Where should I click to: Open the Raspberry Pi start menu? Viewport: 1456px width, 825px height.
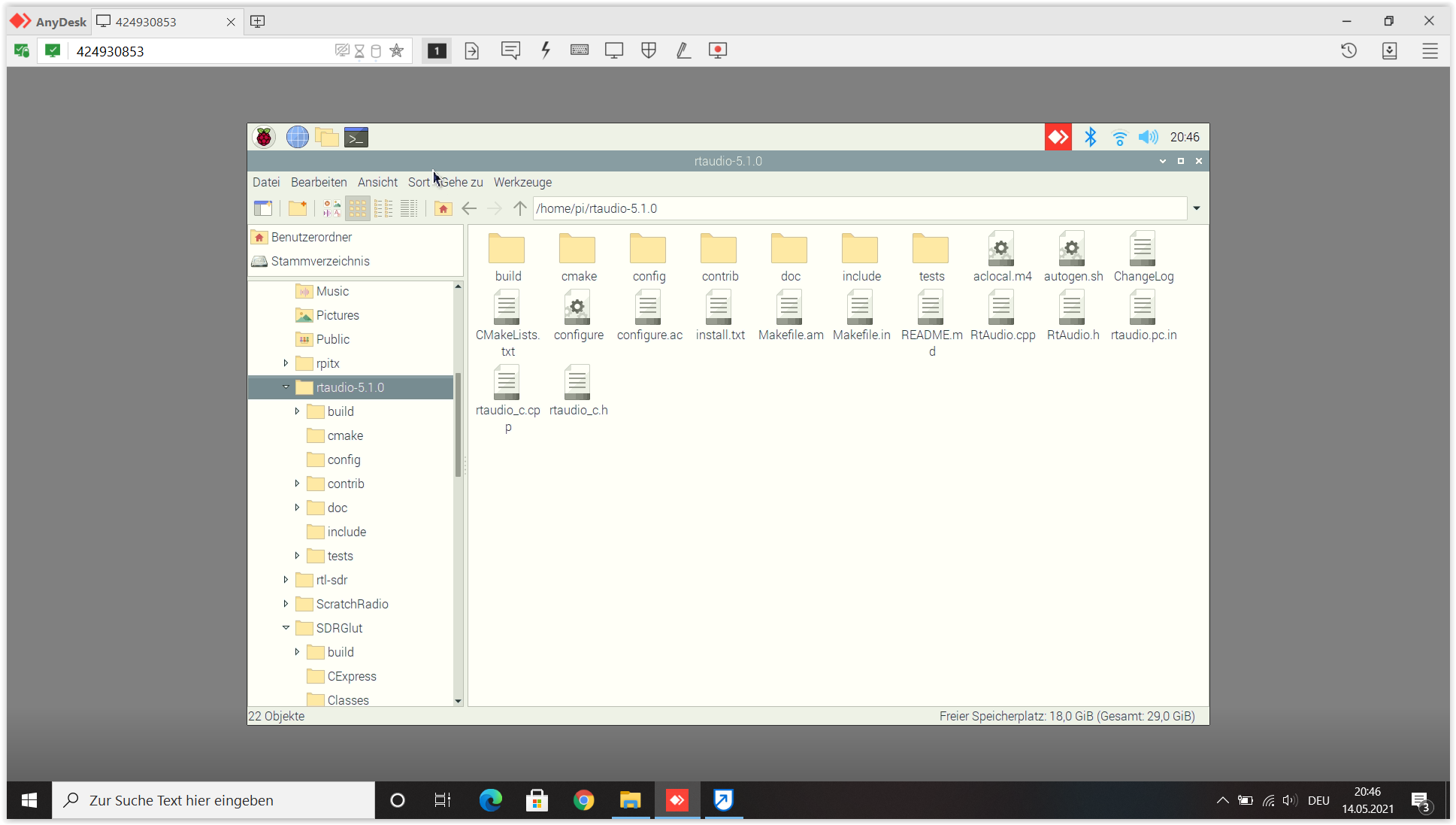264,137
